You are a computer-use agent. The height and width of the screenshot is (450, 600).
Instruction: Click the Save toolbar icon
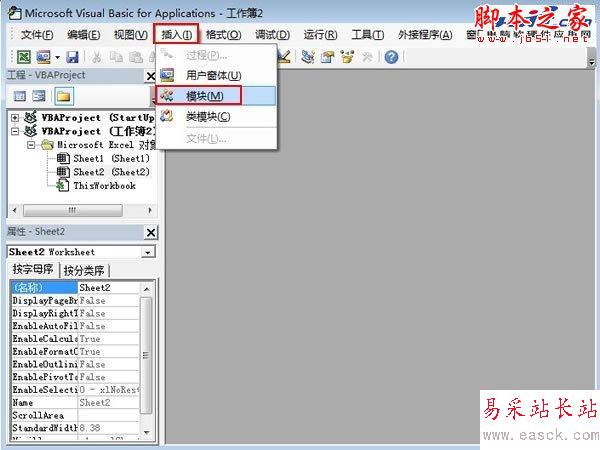tap(72, 57)
